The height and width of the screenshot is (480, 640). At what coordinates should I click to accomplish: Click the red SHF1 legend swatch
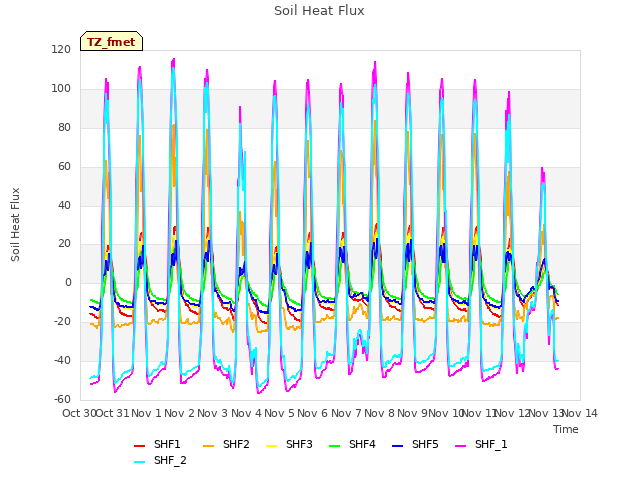(x=140, y=446)
